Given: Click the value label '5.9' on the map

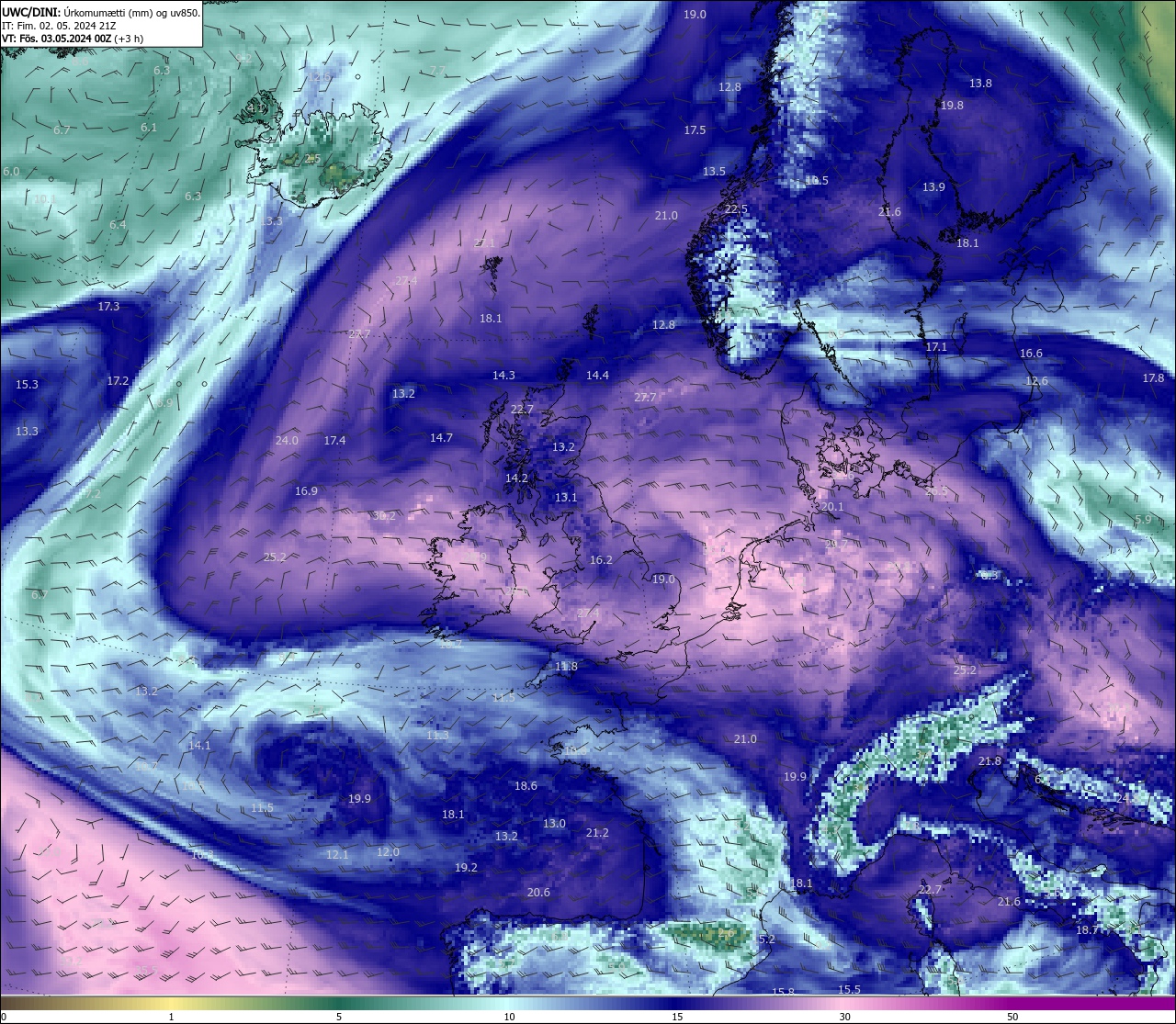Looking at the screenshot, I should (x=1143, y=520).
